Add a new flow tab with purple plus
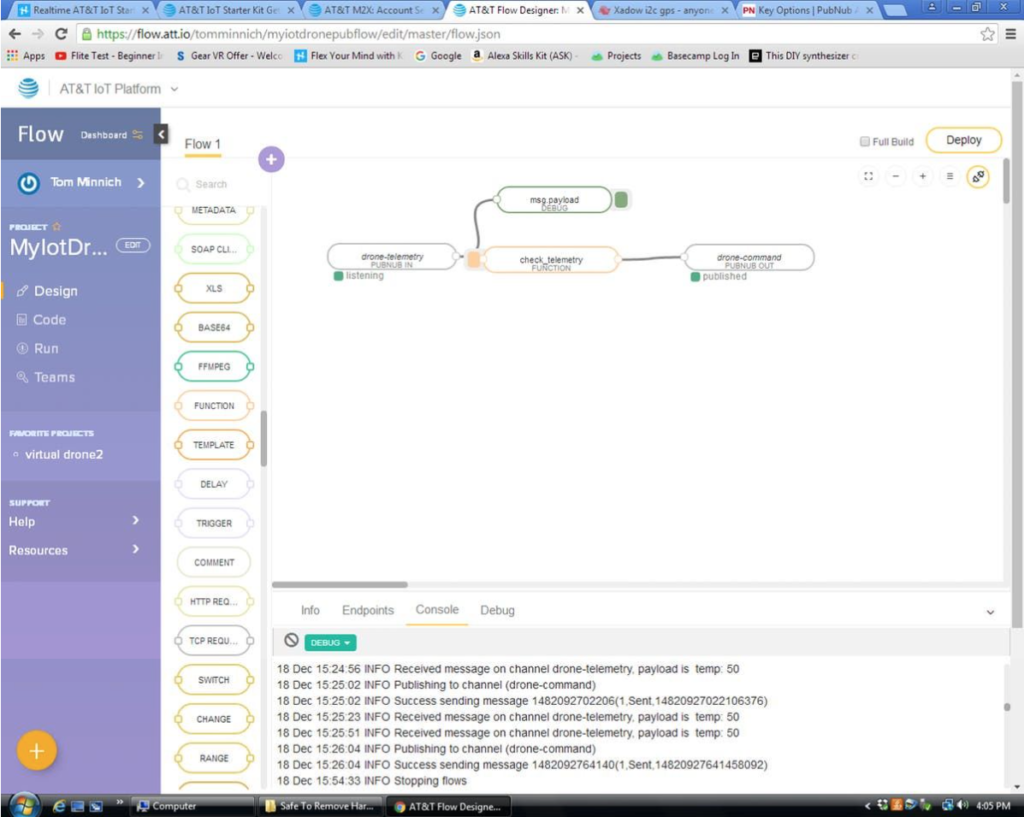The image size is (1024, 817). pyautogui.click(x=271, y=159)
